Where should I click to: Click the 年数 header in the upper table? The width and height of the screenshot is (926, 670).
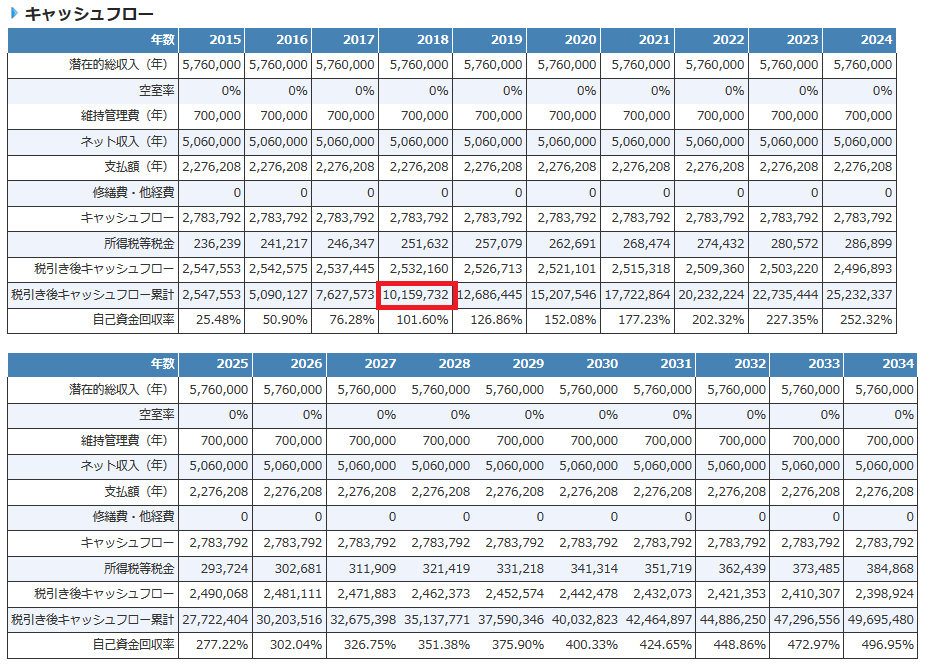tap(93, 40)
